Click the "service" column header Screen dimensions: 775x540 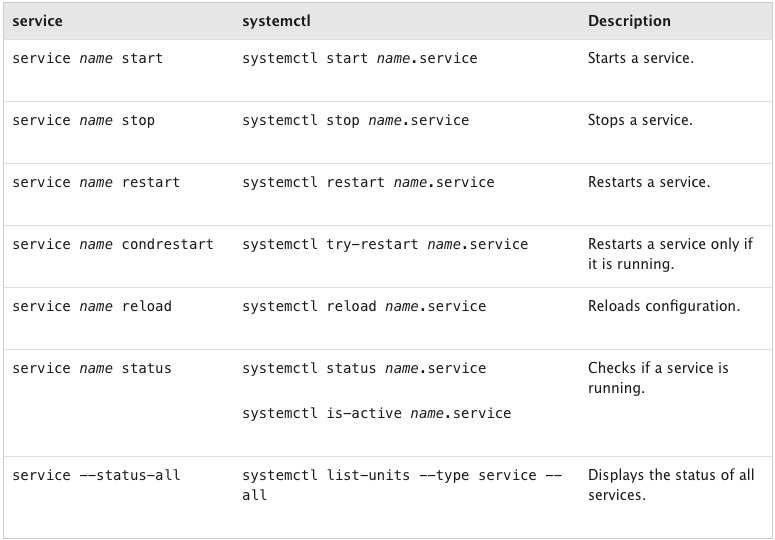(x=37, y=21)
